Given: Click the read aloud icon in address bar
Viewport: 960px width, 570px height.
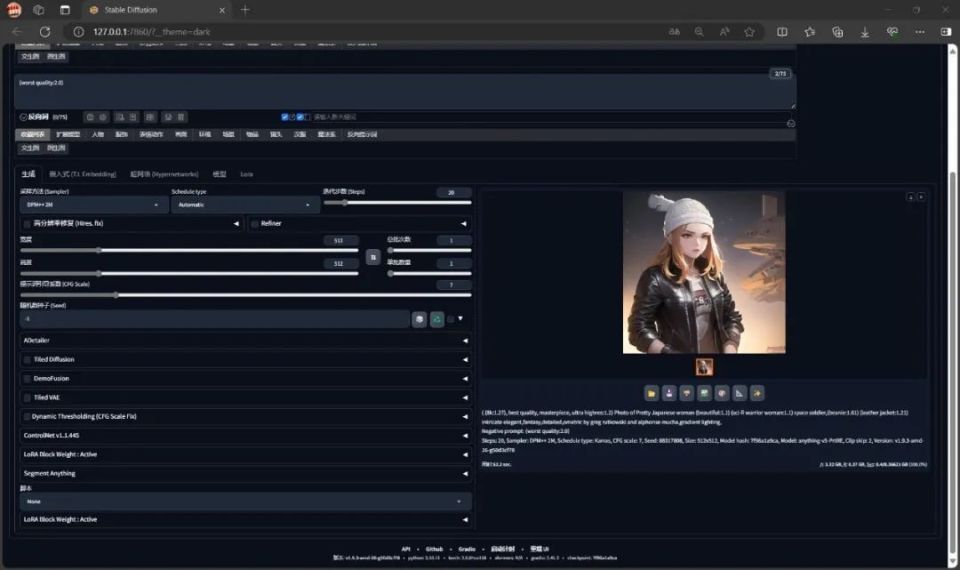Looking at the screenshot, I should (x=724, y=32).
